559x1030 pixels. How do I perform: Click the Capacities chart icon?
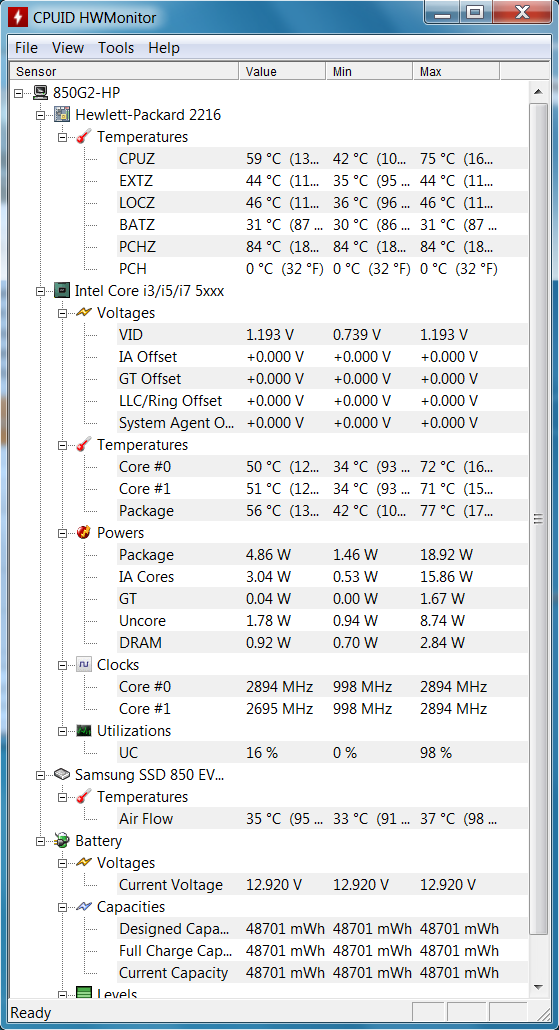(x=83, y=907)
